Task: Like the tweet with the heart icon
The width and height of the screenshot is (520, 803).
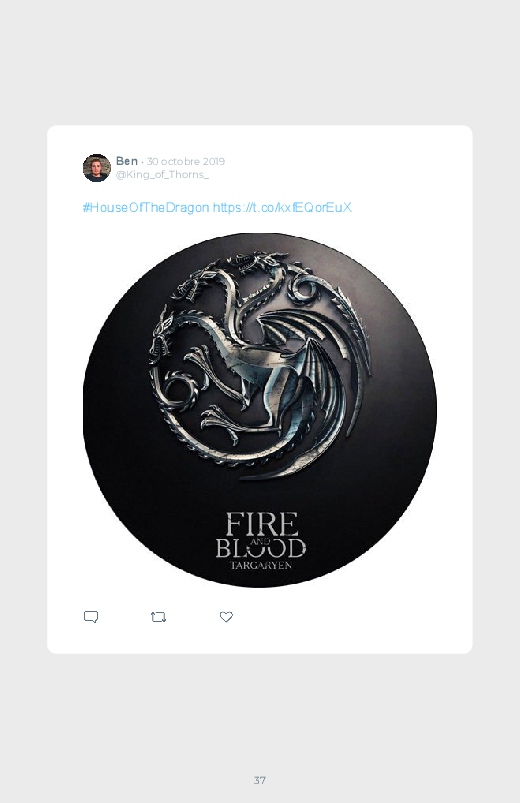Action: 226,617
